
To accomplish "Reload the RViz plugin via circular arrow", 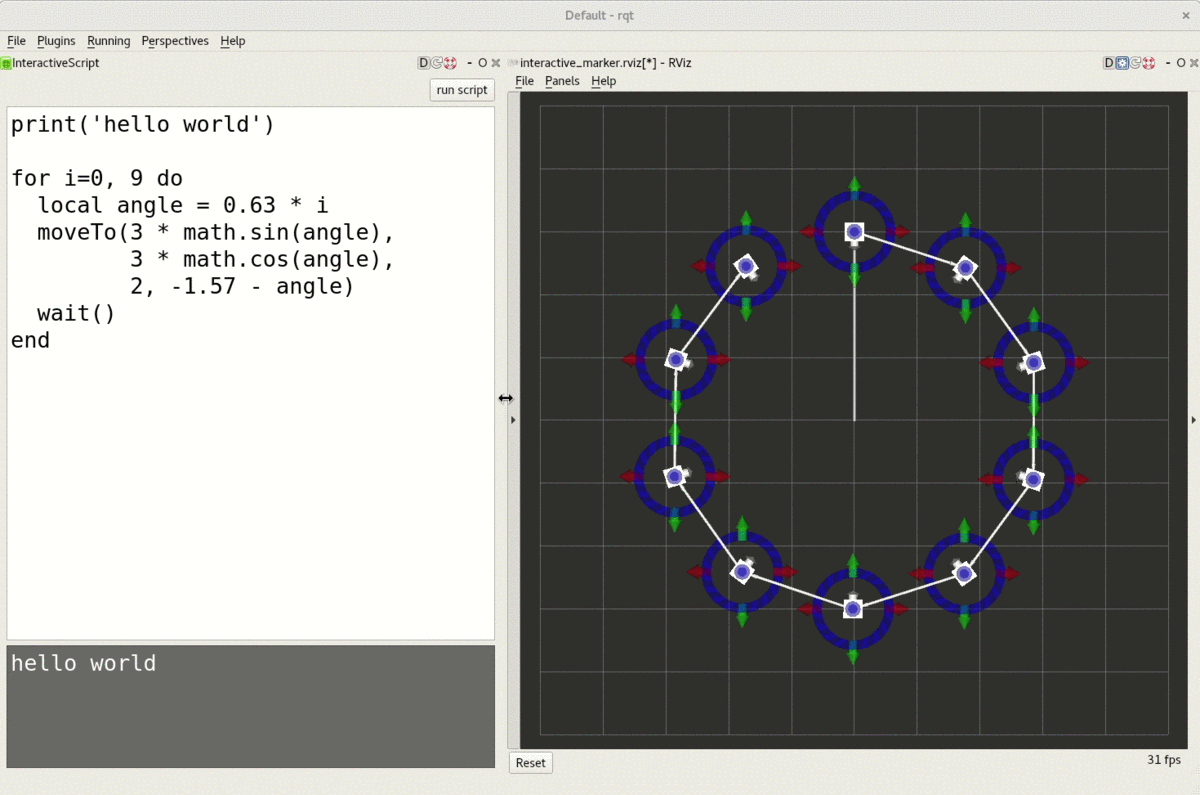I will (1136, 63).
